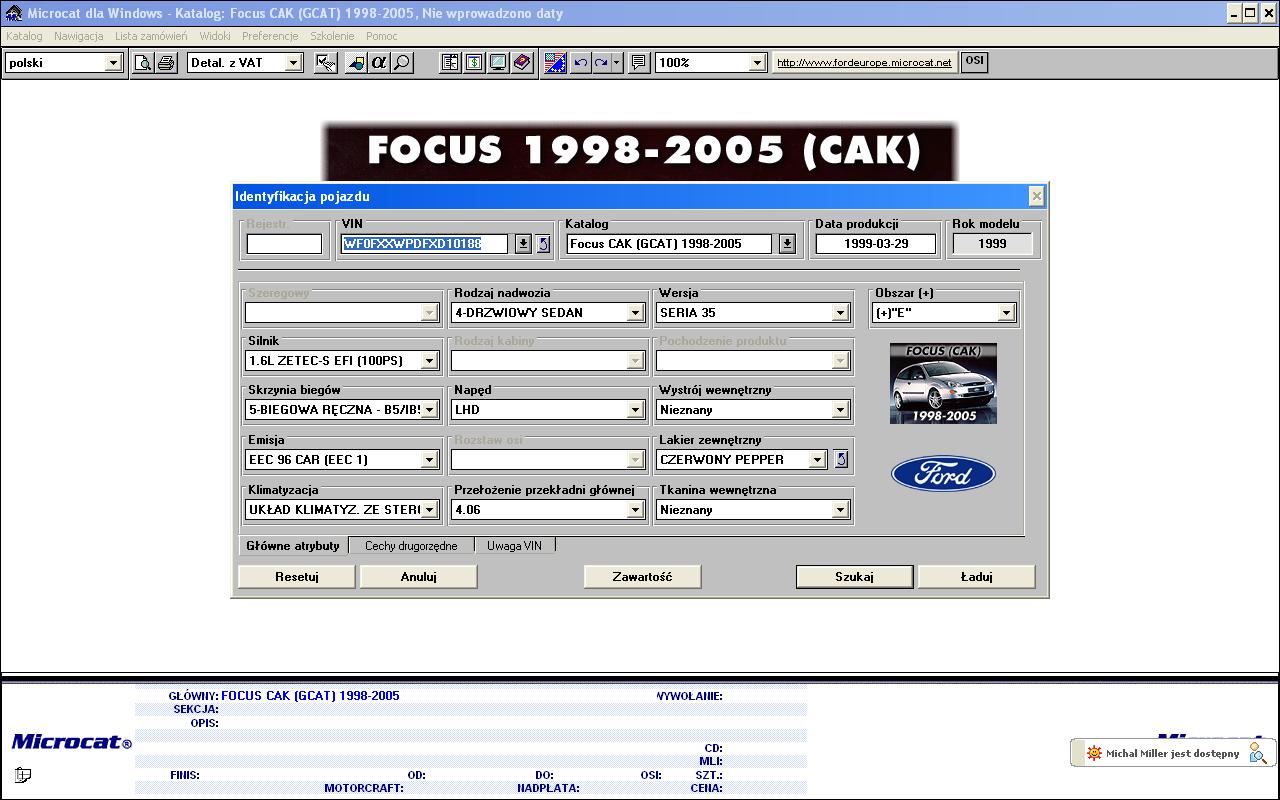Click the Focus CAK car thumbnail
This screenshot has height=800, width=1280.
(x=943, y=383)
